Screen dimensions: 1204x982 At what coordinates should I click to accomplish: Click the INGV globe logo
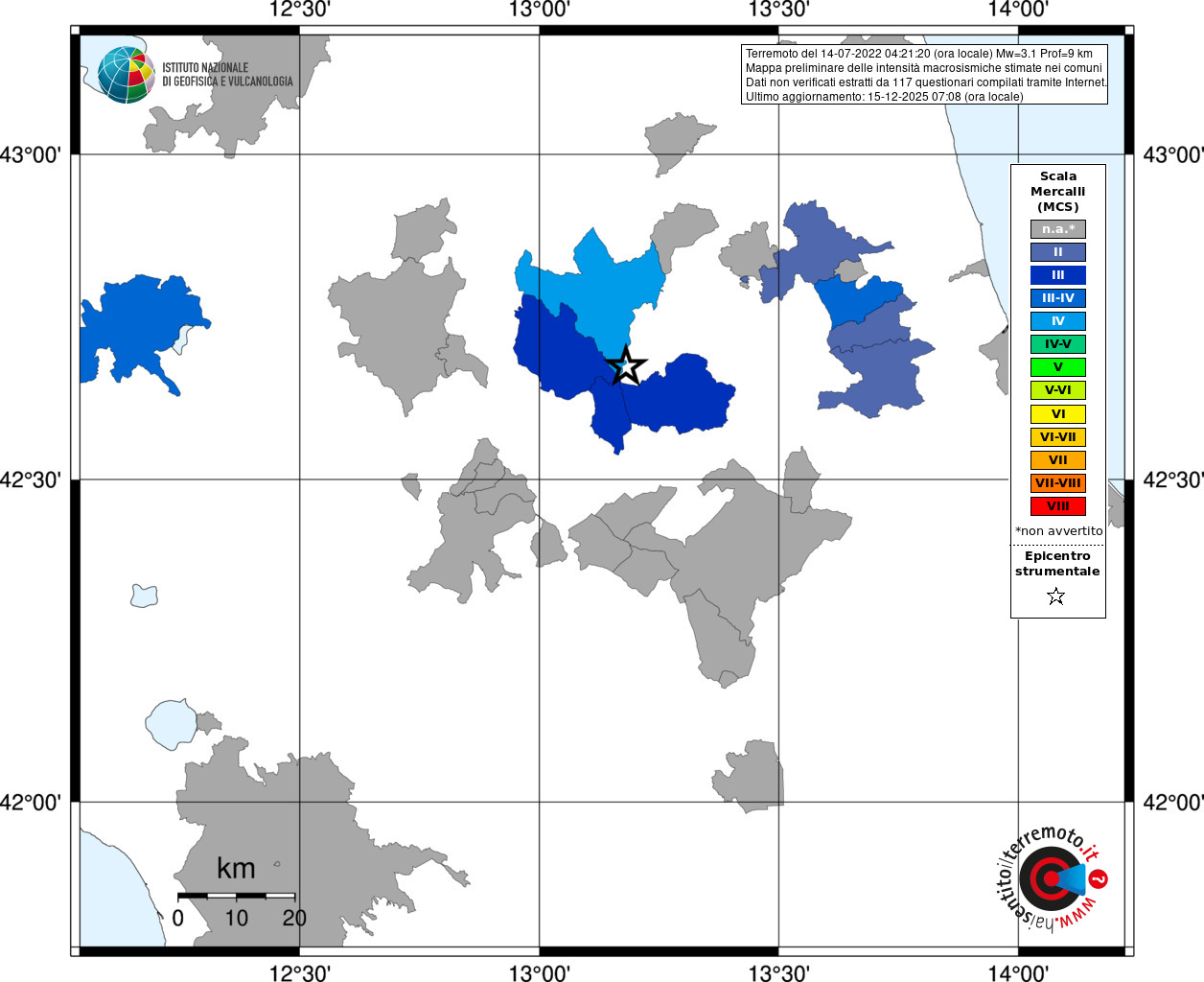pos(127,75)
